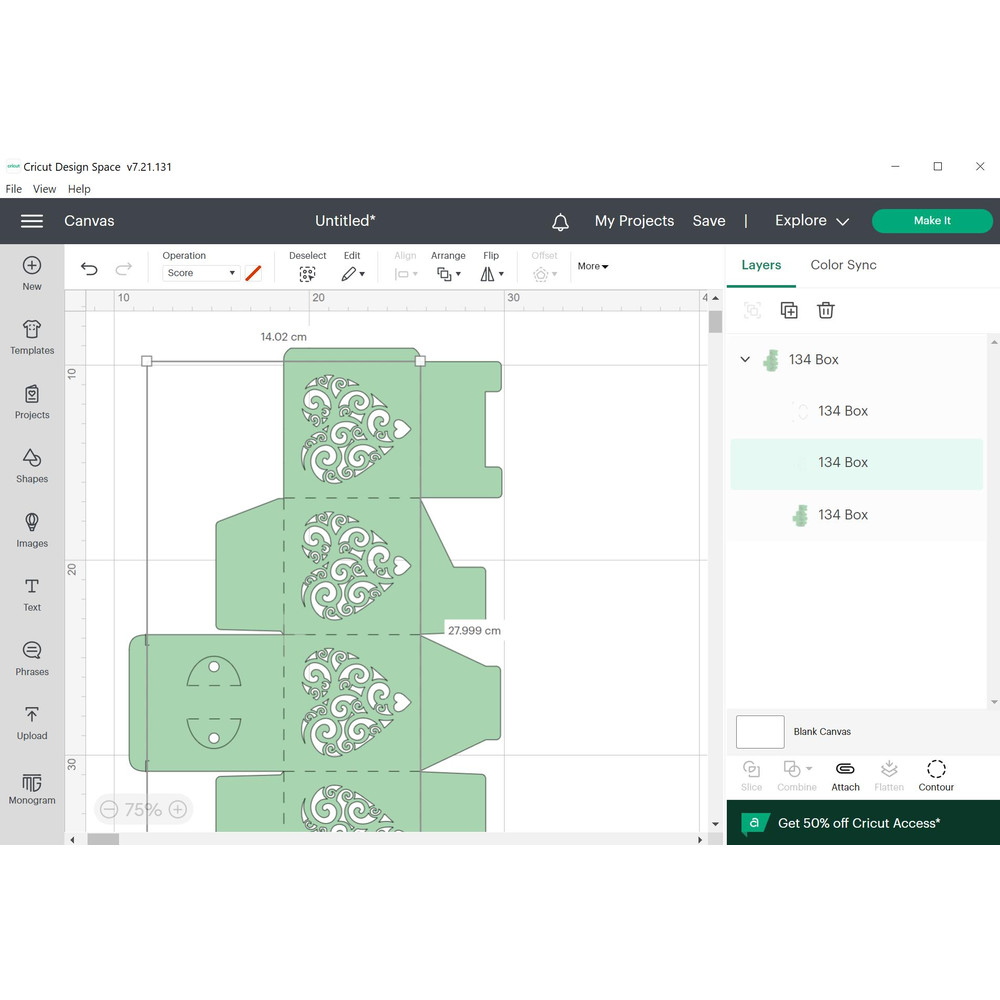Open the Operation Score dropdown
The image size is (1000, 1000).
coord(201,273)
